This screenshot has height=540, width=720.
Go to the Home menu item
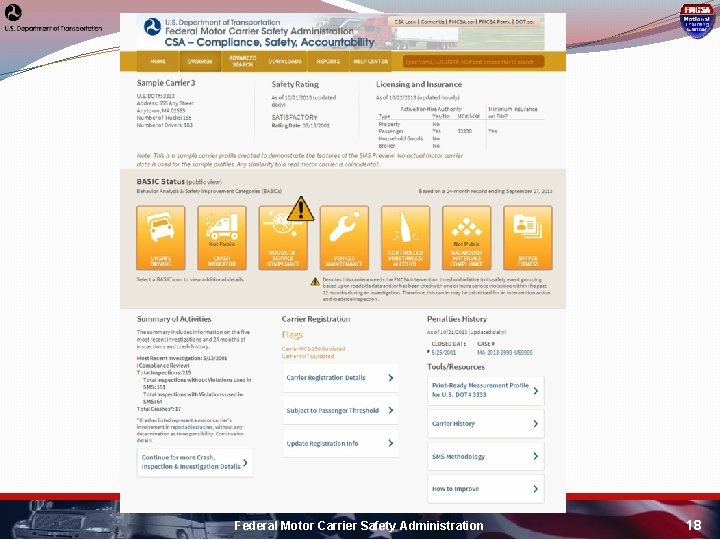pyautogui.click(x=158, y=62)
